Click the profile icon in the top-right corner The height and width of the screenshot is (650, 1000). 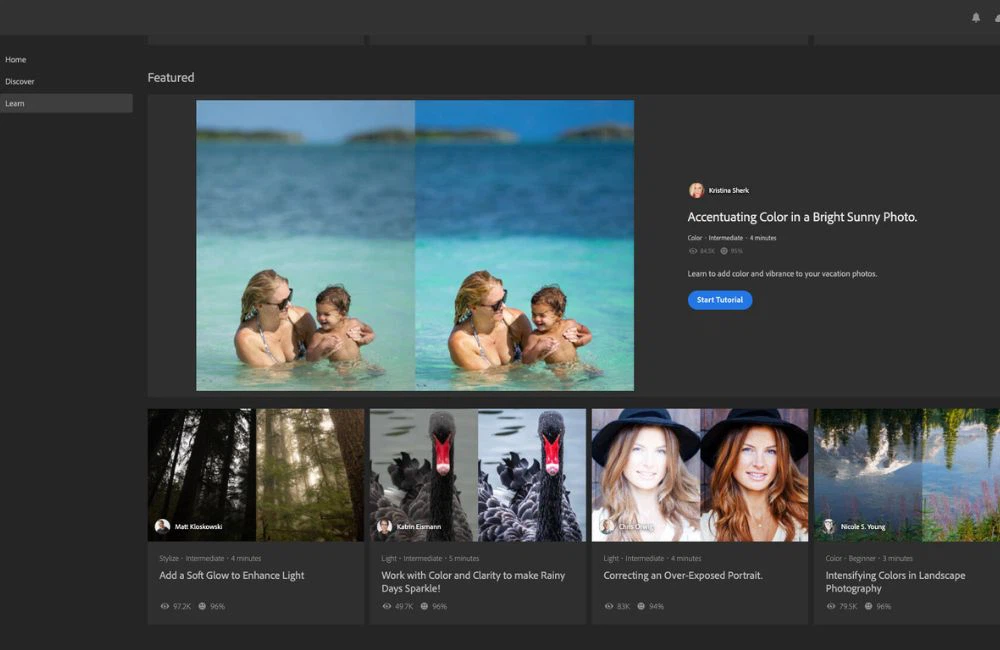pos(997,17)
